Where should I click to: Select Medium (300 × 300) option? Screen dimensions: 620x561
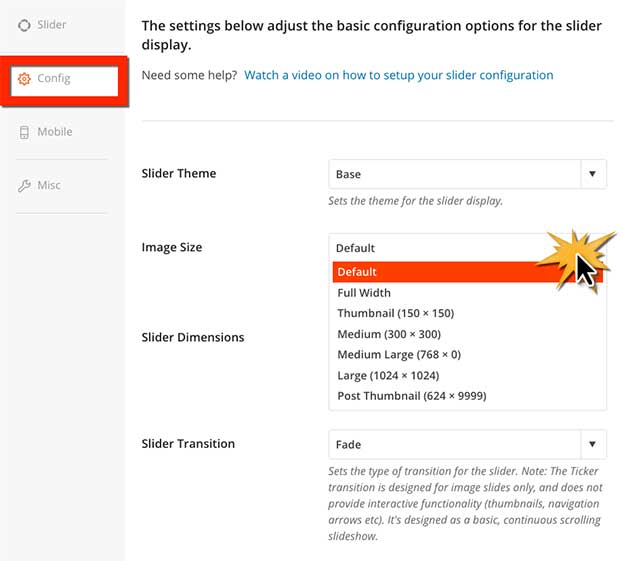pos(389,334)
